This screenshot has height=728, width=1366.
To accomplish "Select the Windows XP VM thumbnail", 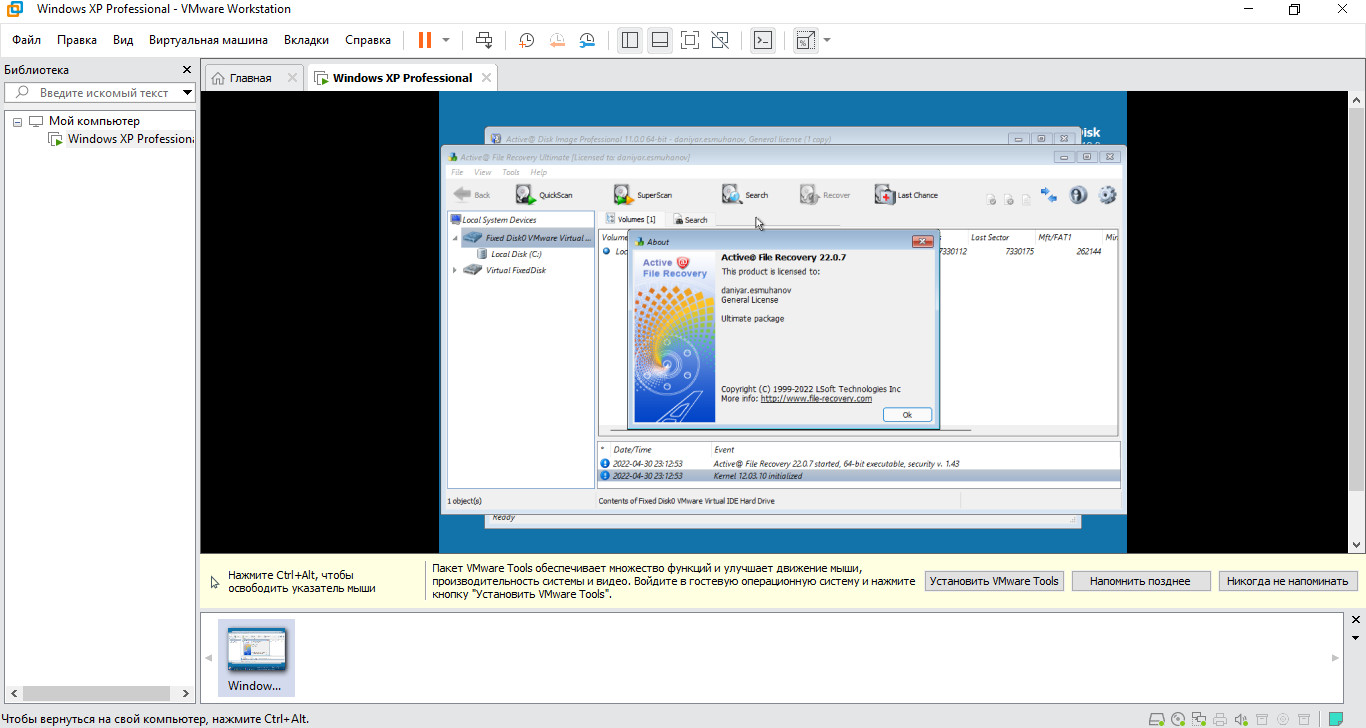I will [256, 657].
